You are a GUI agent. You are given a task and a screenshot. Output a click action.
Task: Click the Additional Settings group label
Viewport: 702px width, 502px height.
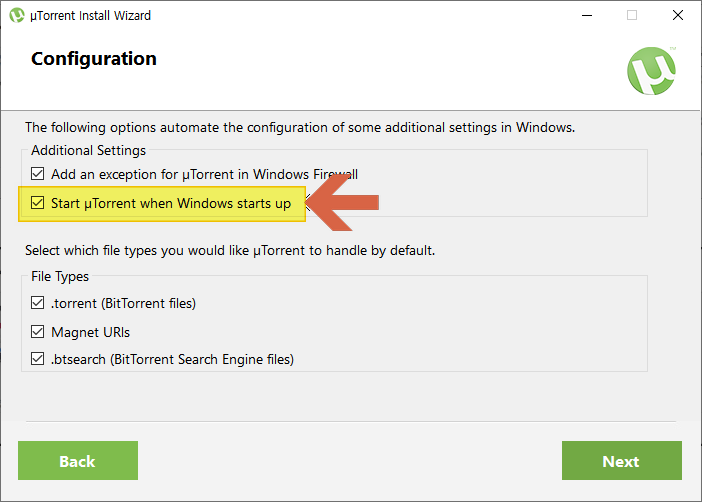point(89,150)
